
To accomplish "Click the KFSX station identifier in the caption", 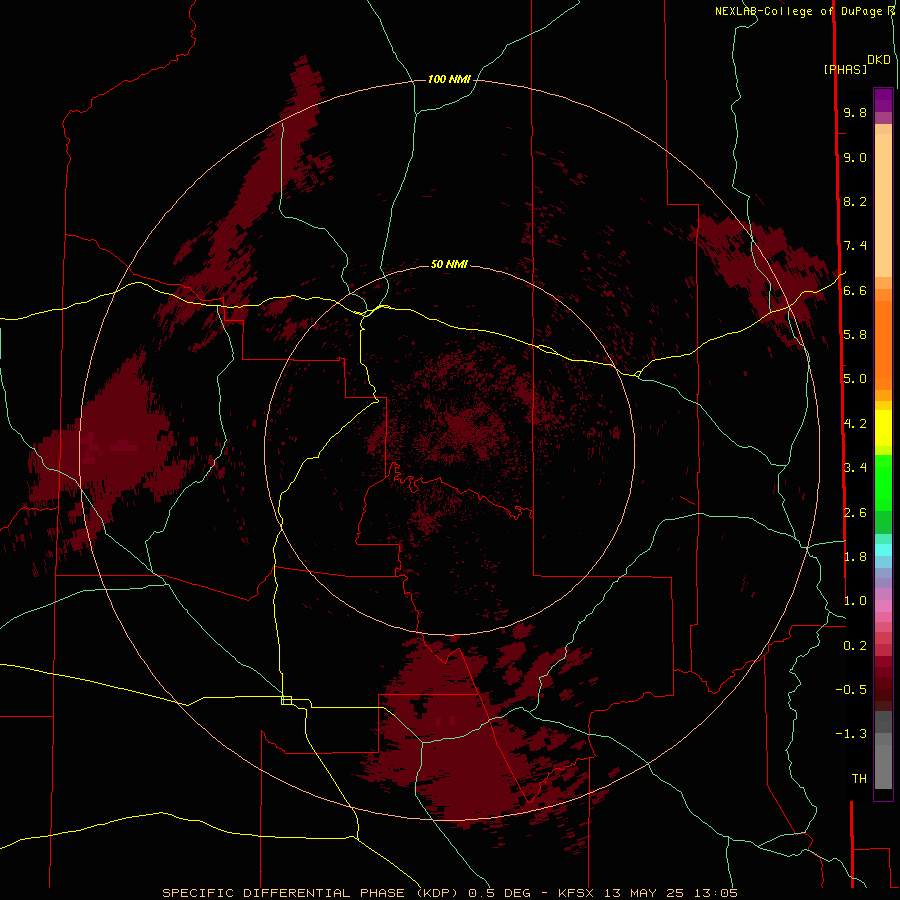I will point(576,893).
